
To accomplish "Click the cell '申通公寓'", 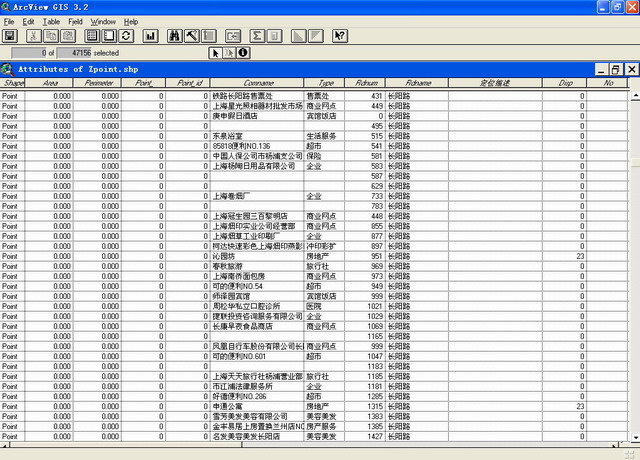I will click(257, 407).
